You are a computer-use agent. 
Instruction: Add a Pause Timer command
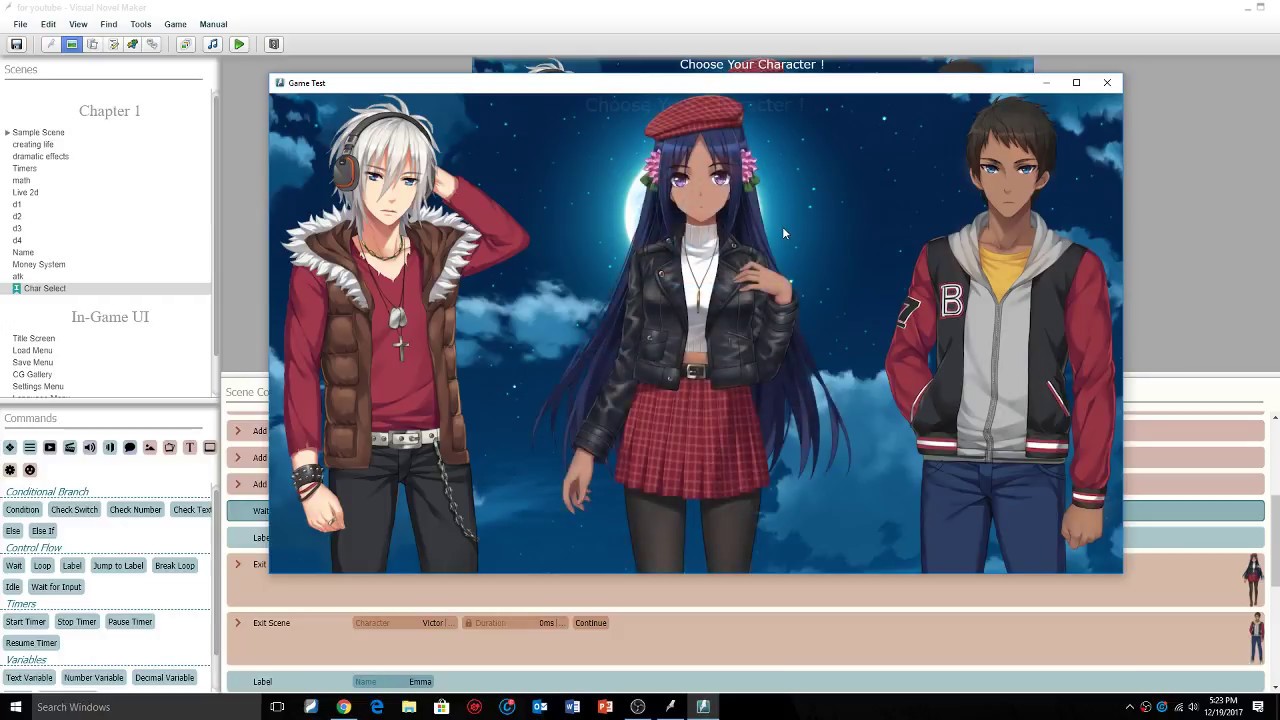point(130,622)
